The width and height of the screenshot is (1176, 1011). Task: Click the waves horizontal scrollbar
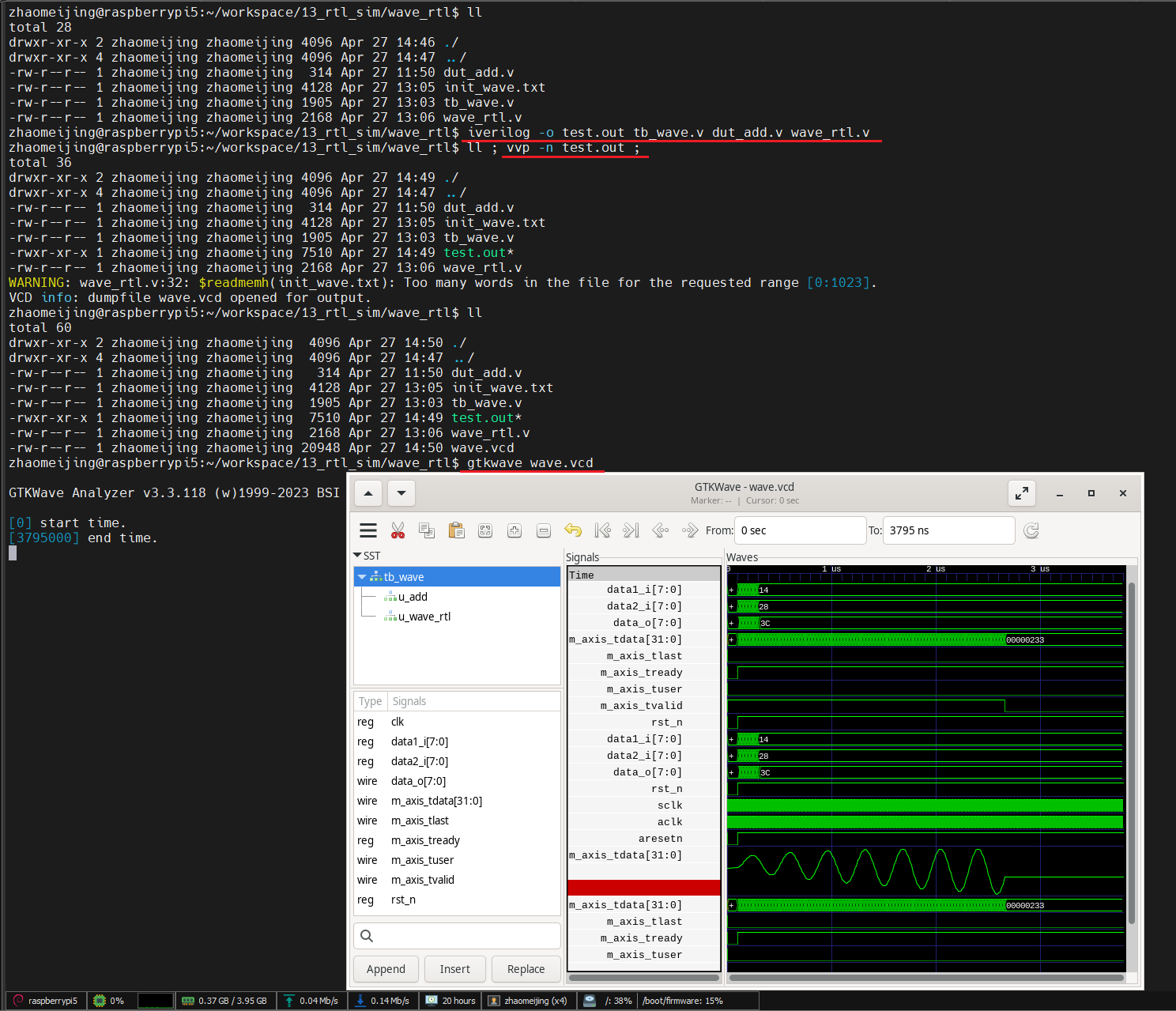pyautogui.click(x=926, y=978)
